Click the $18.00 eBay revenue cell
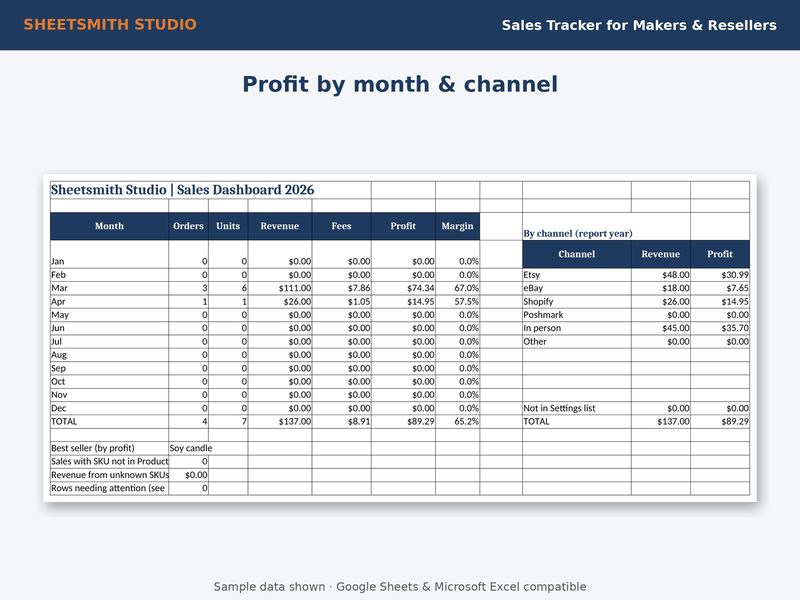The image size is (800, 600). [661, 288]
